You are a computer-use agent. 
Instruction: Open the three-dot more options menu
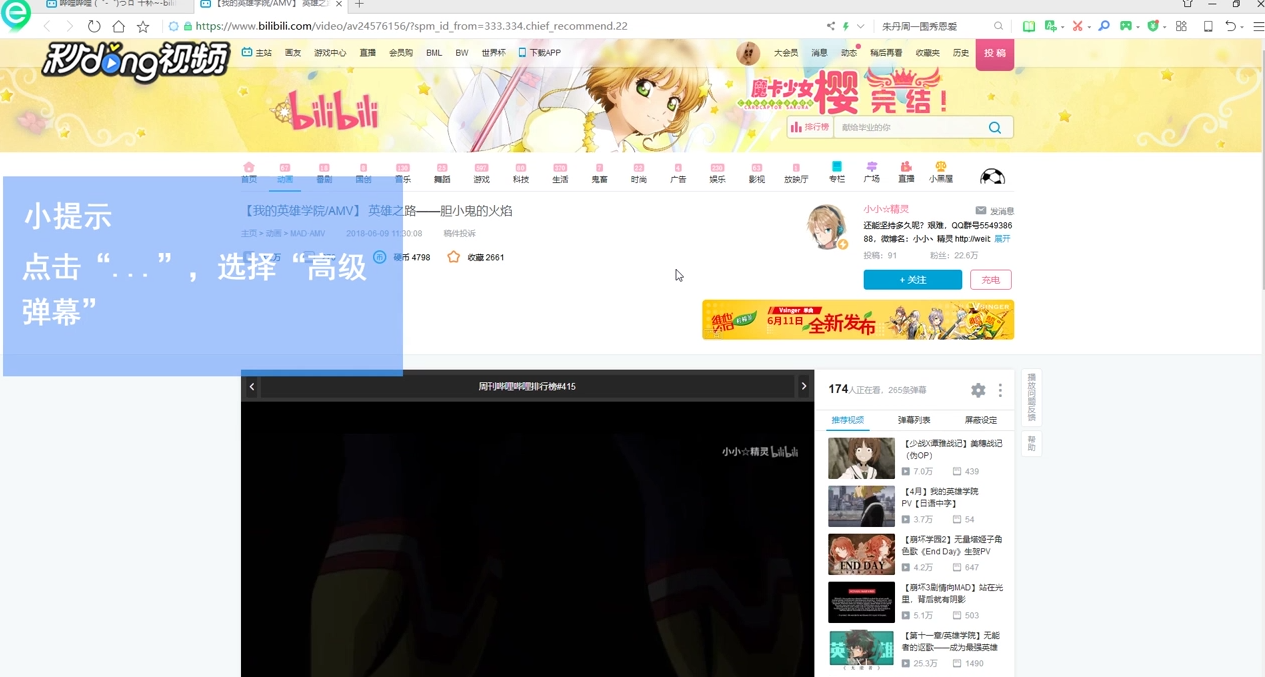point(1000,390)
